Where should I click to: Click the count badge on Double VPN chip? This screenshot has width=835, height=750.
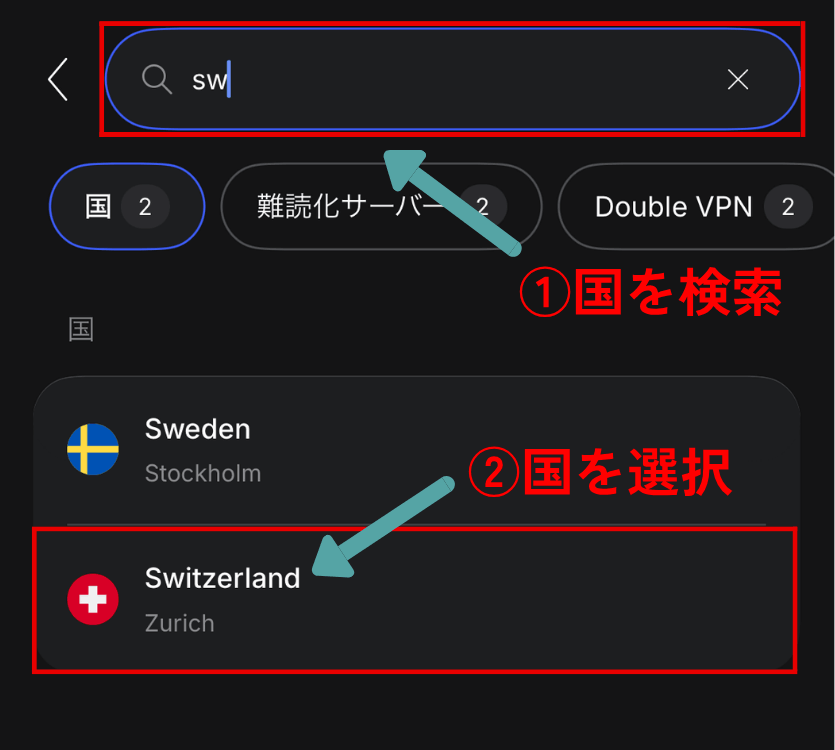click(x=788, y=207)
